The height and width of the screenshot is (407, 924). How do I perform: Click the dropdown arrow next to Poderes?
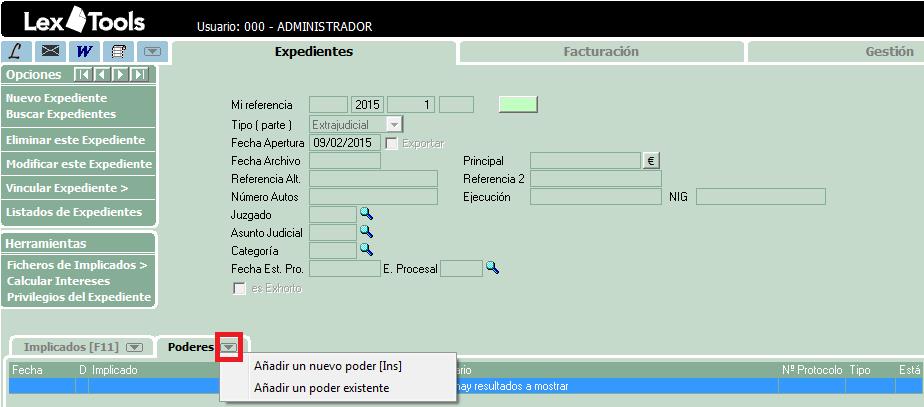coord(230,347)
